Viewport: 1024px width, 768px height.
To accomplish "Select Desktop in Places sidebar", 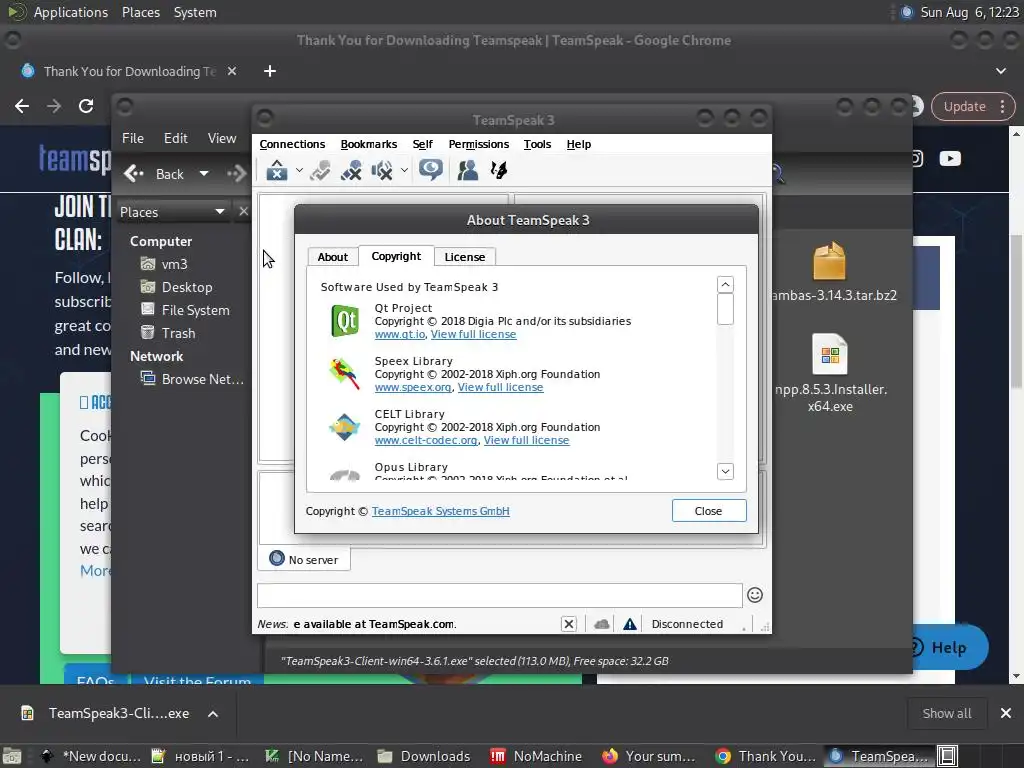I will coord(187,287).
